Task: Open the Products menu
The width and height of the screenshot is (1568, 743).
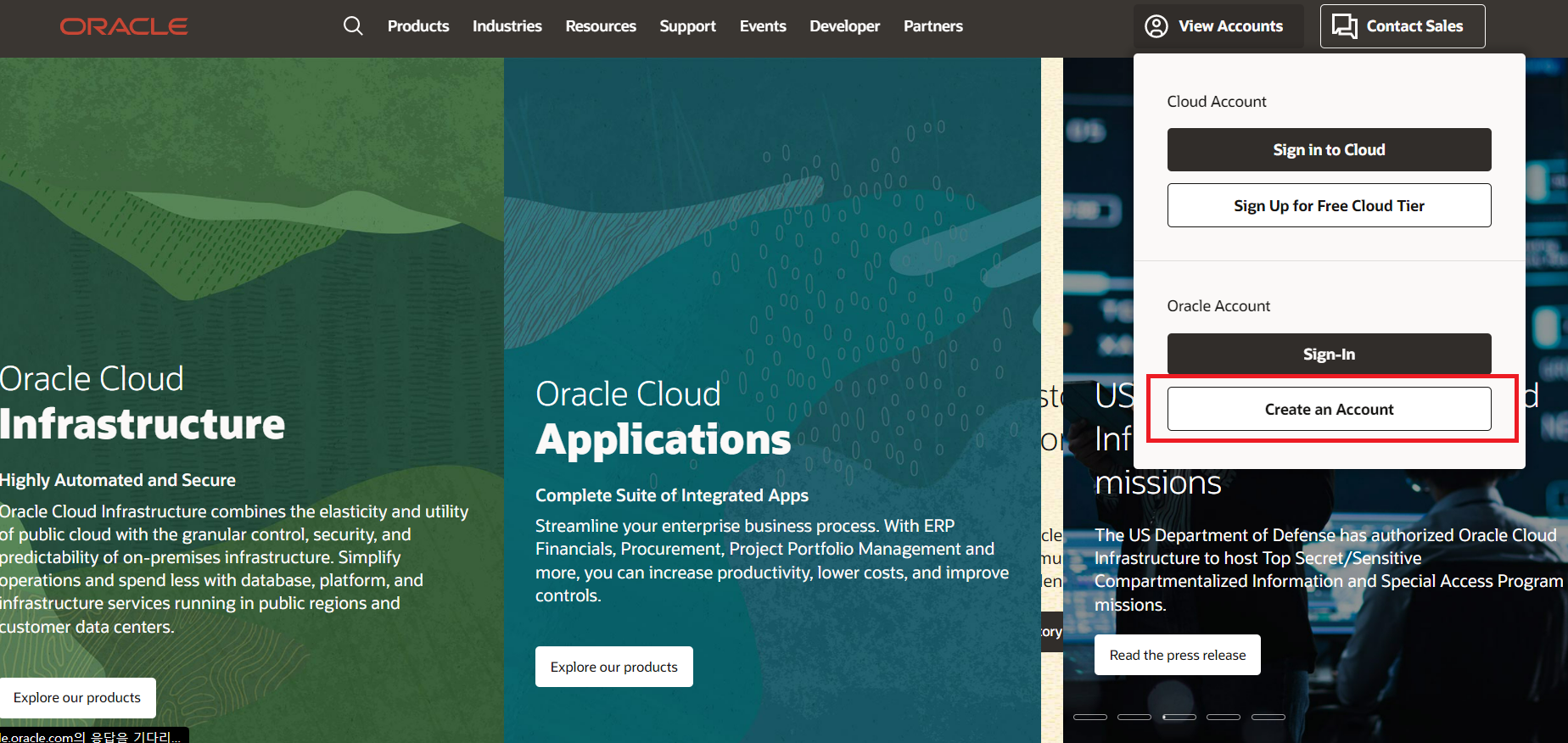Action: point(418,26)
